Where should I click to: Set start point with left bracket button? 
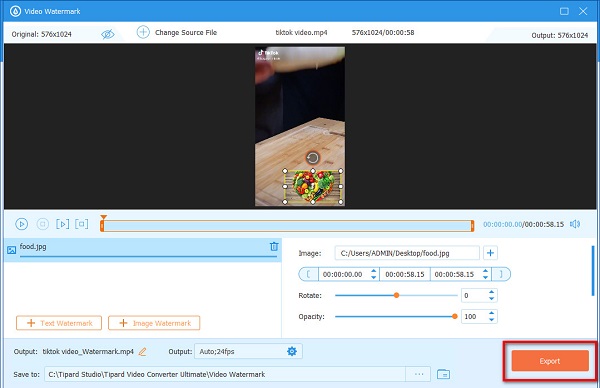click(308, 274)
